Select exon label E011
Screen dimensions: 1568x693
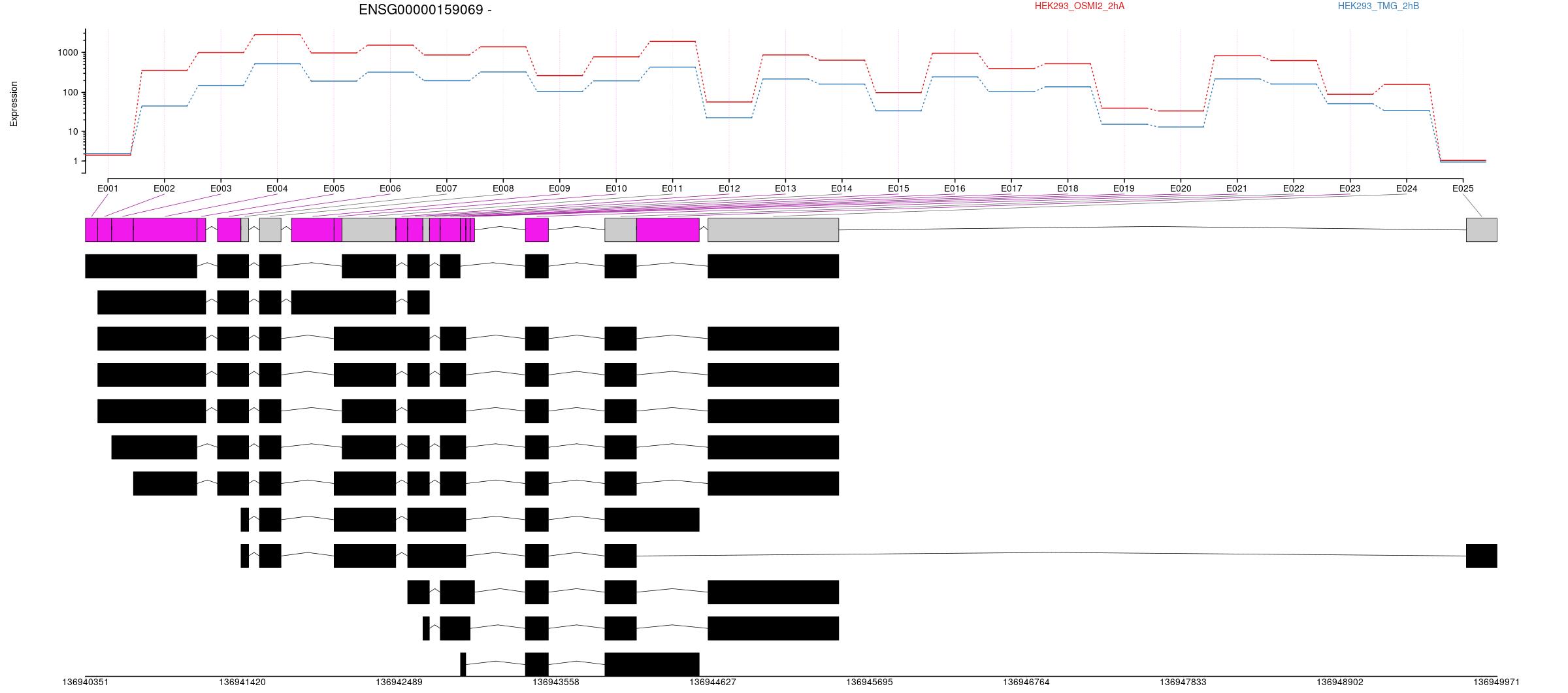click(672, 189)
